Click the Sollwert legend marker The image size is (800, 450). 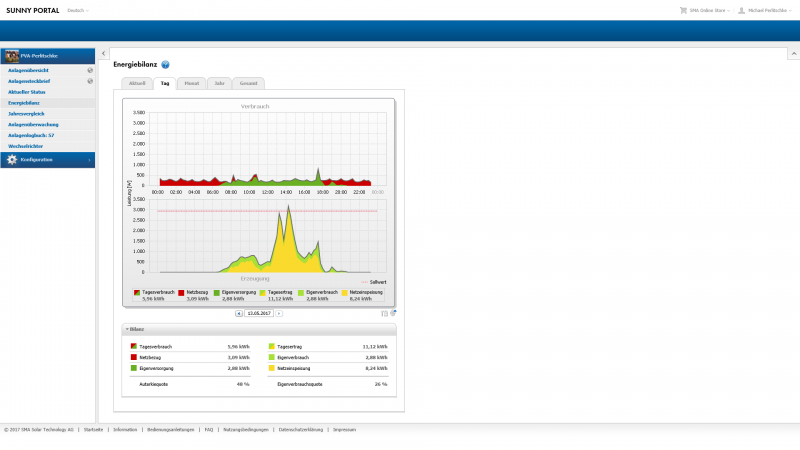(x=364, y=282)
